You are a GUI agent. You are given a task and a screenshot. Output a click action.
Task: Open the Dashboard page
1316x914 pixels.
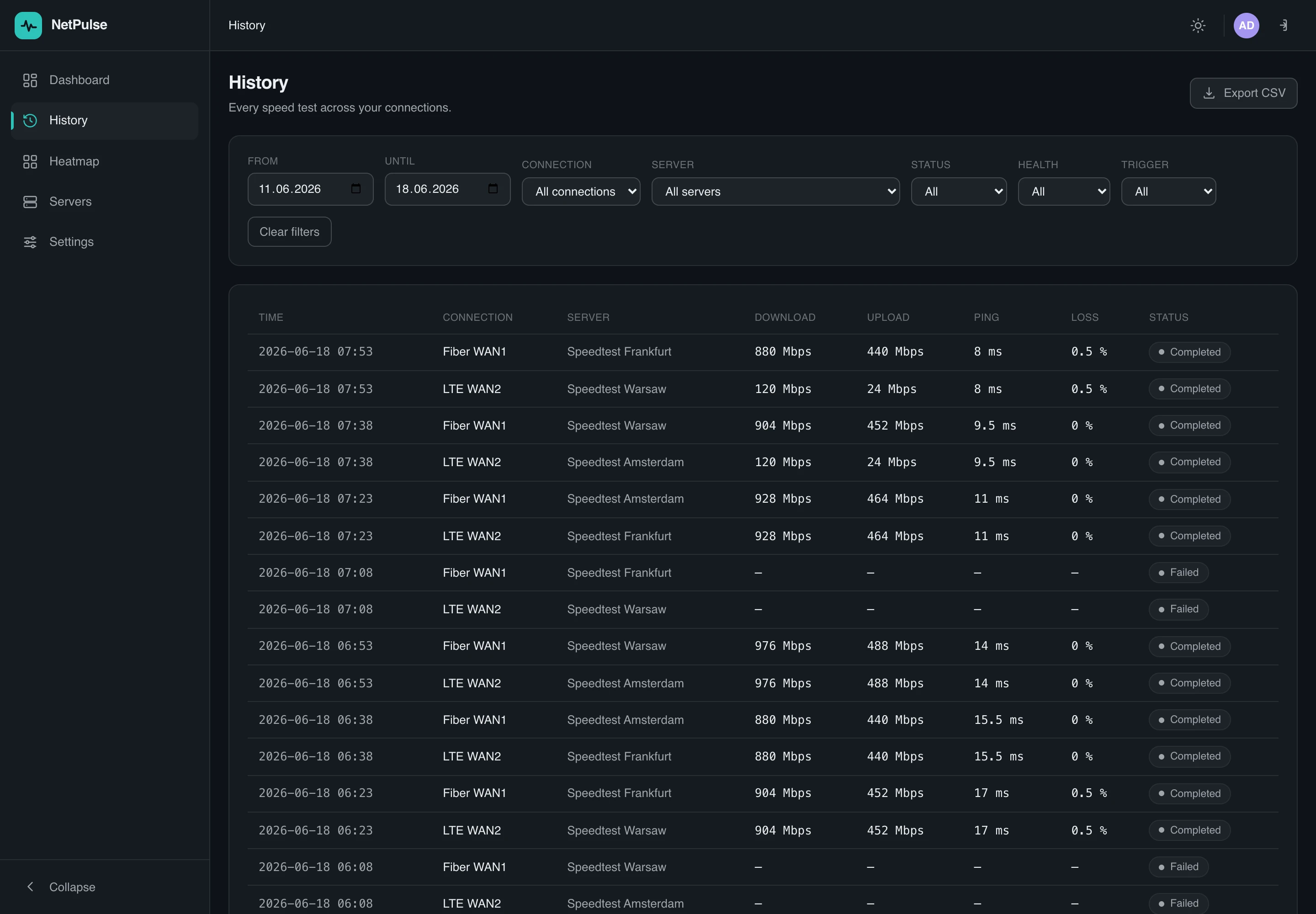pos(105,80)
